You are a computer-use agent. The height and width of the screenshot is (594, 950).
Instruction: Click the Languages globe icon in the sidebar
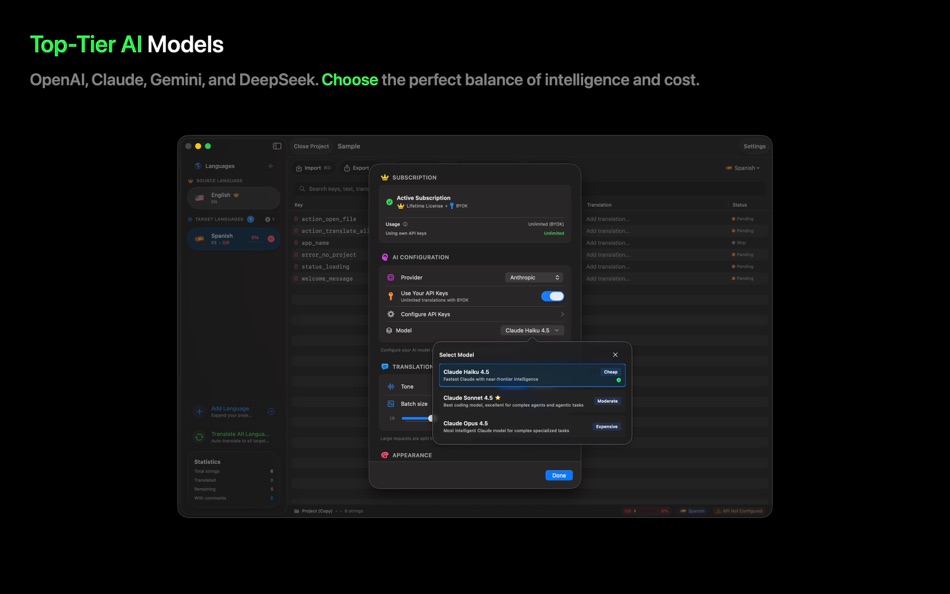(200, 166)
